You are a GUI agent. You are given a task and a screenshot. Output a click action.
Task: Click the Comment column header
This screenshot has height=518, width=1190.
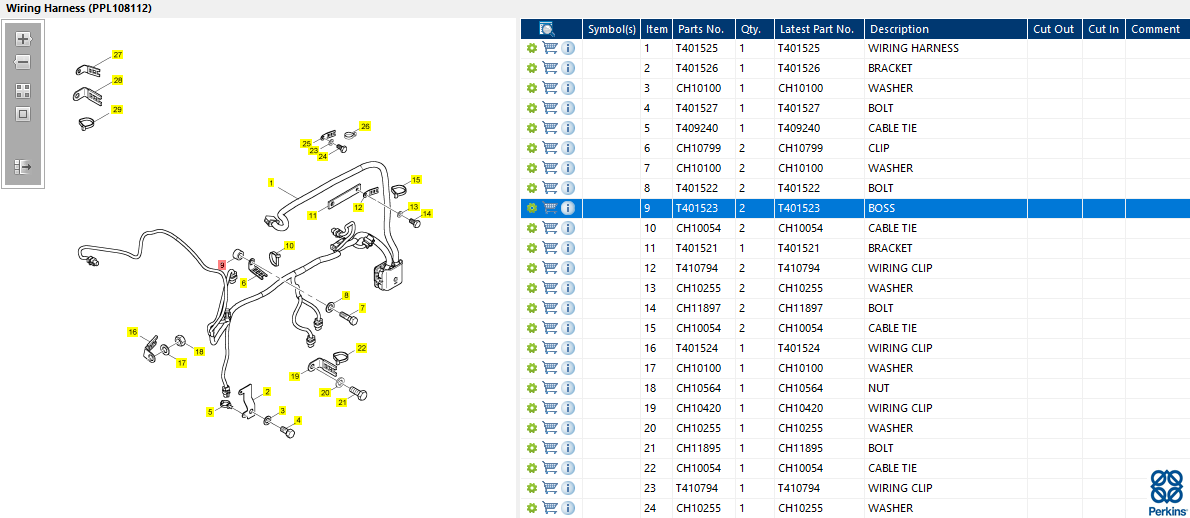point(1157,29)
